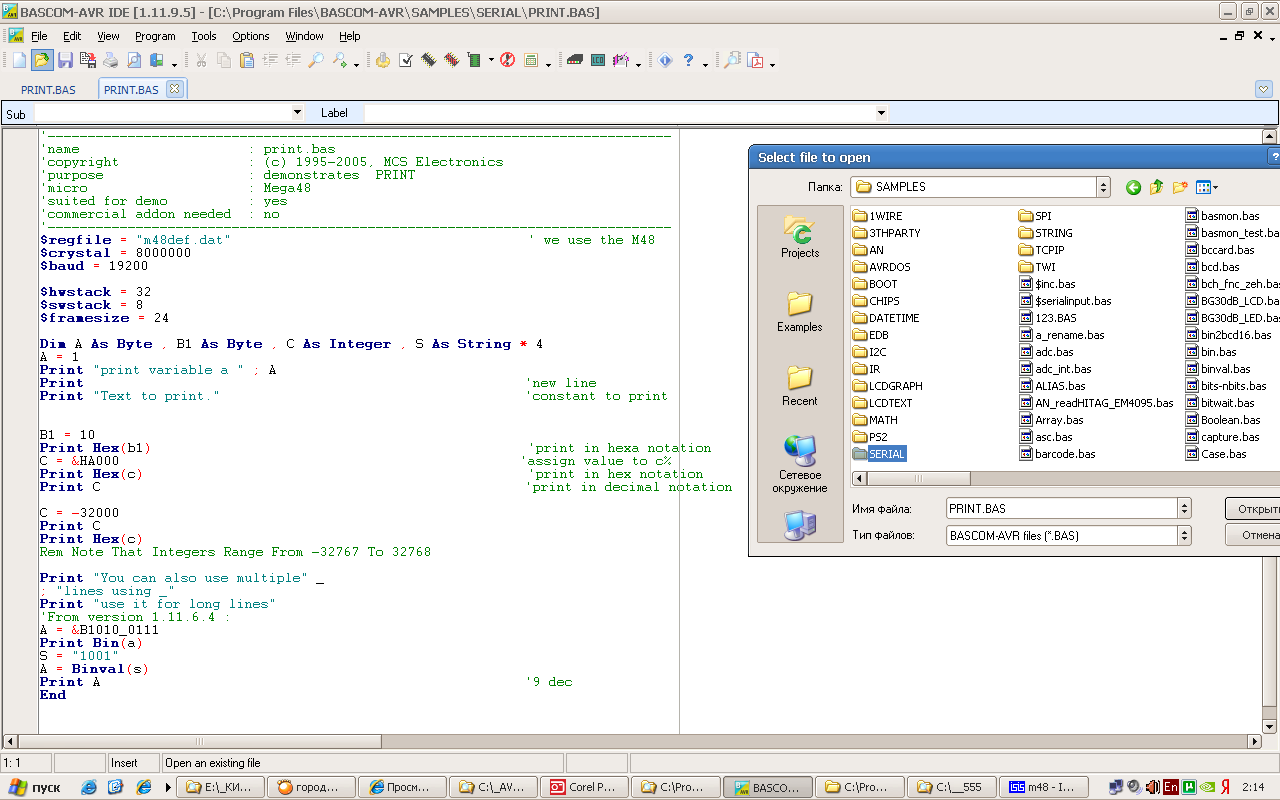
Task: Open the view menu button in dialog
Action: [1206, 187]
